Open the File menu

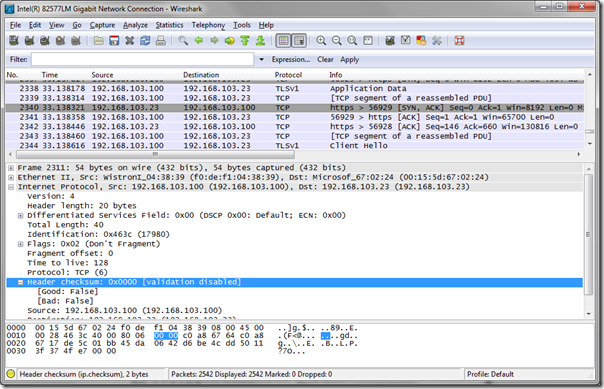coord(15,25)
